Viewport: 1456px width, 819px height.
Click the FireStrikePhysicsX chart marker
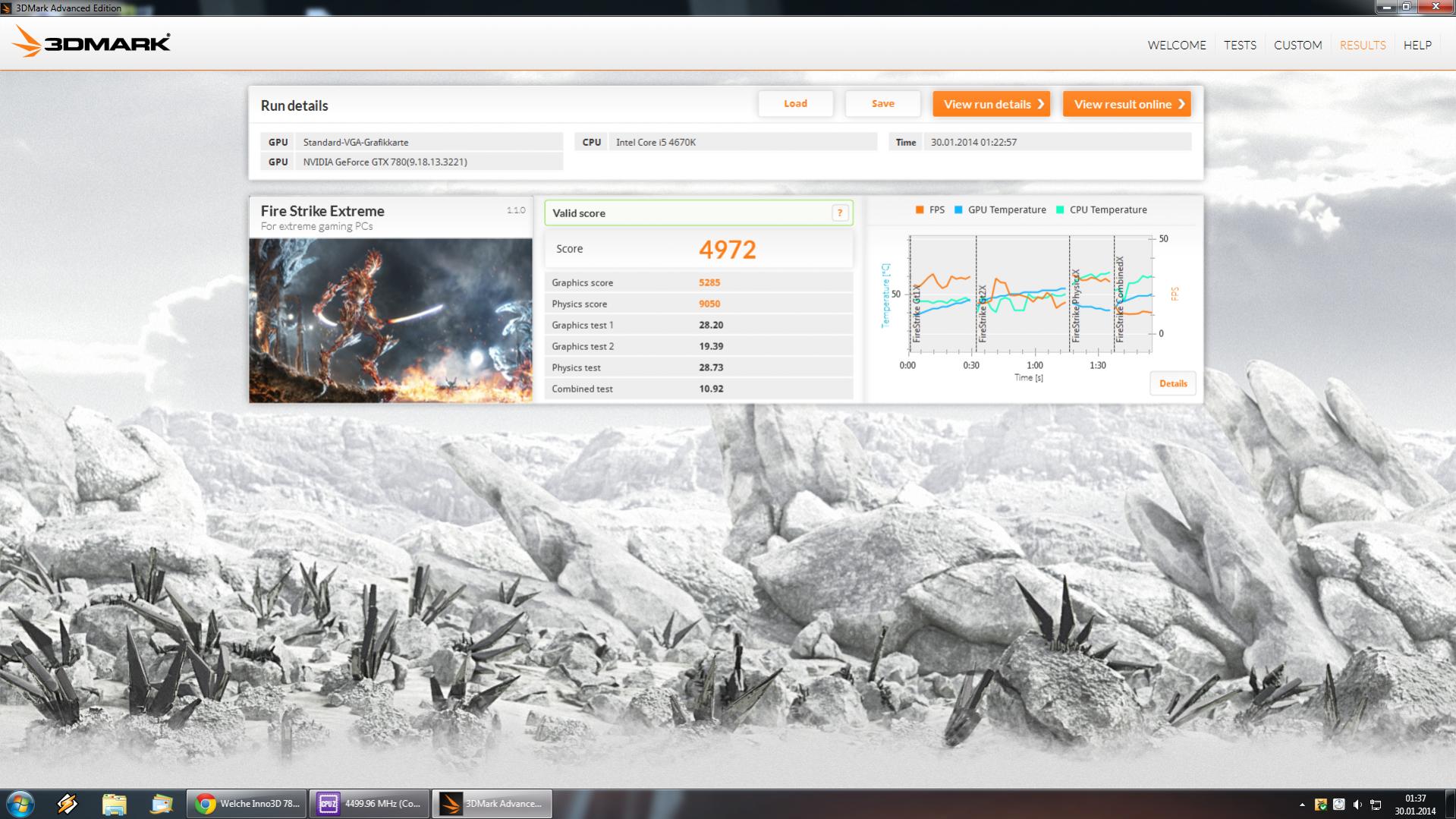point(1075,306)
